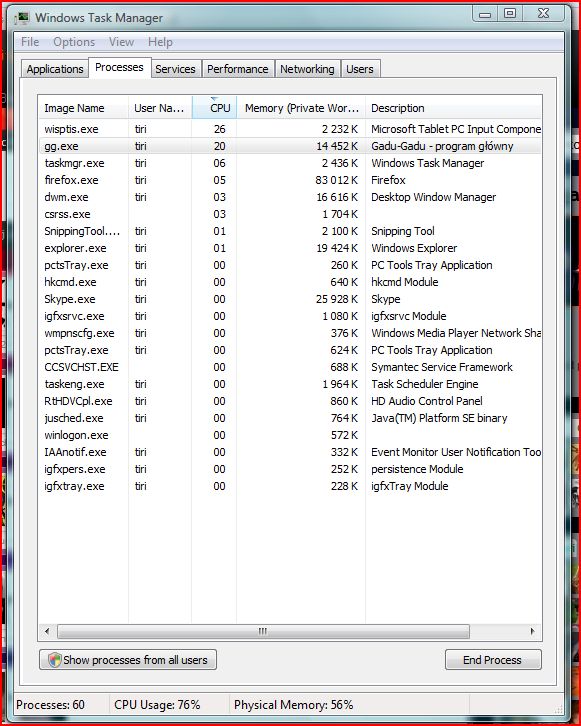This screenshot has width=581, height=726.
Task: Switch to the Services tab
Action: [x=175, y=69]
